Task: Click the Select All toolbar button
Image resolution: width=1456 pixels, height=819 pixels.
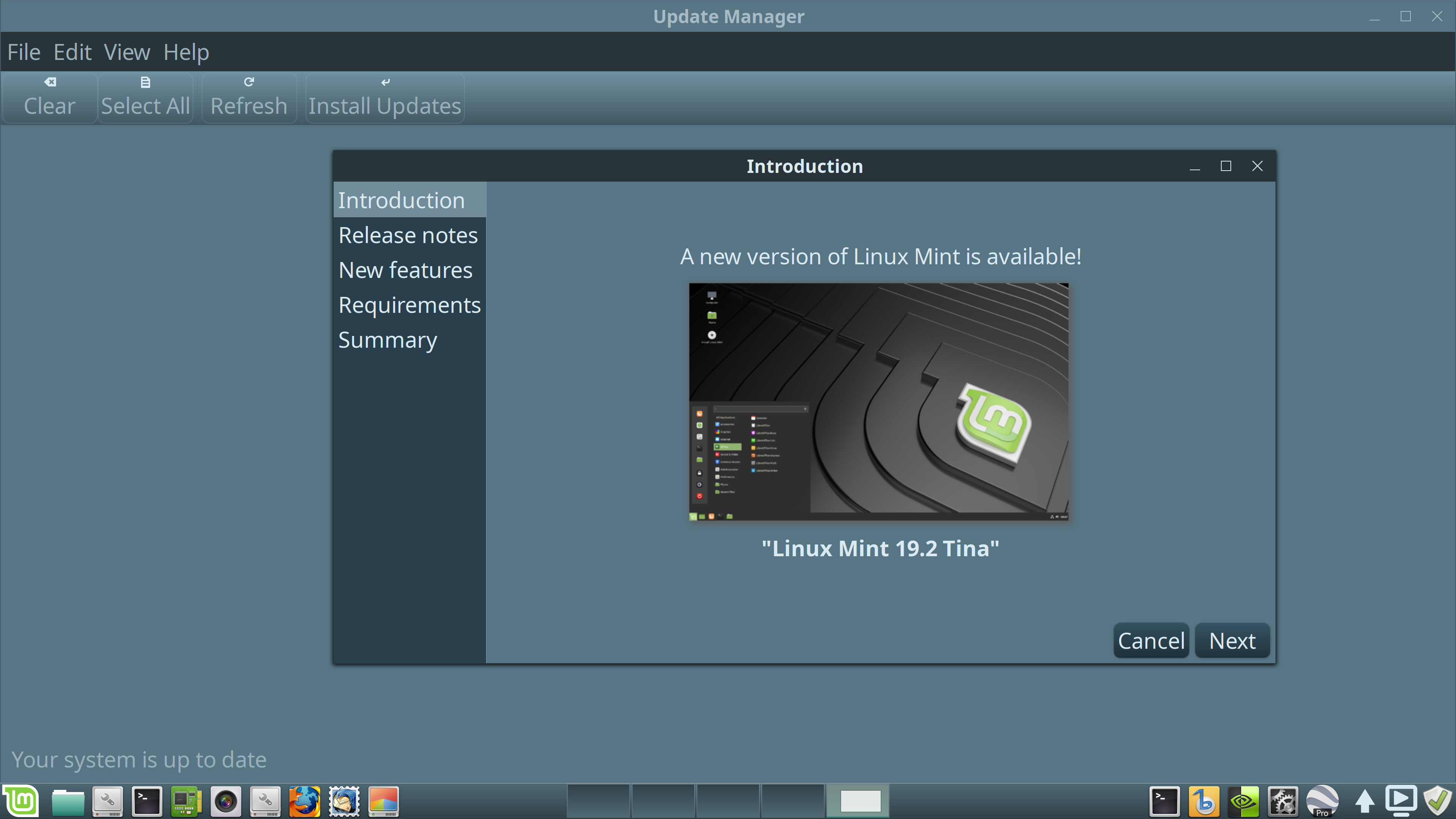Action: [x=145, y=98]
